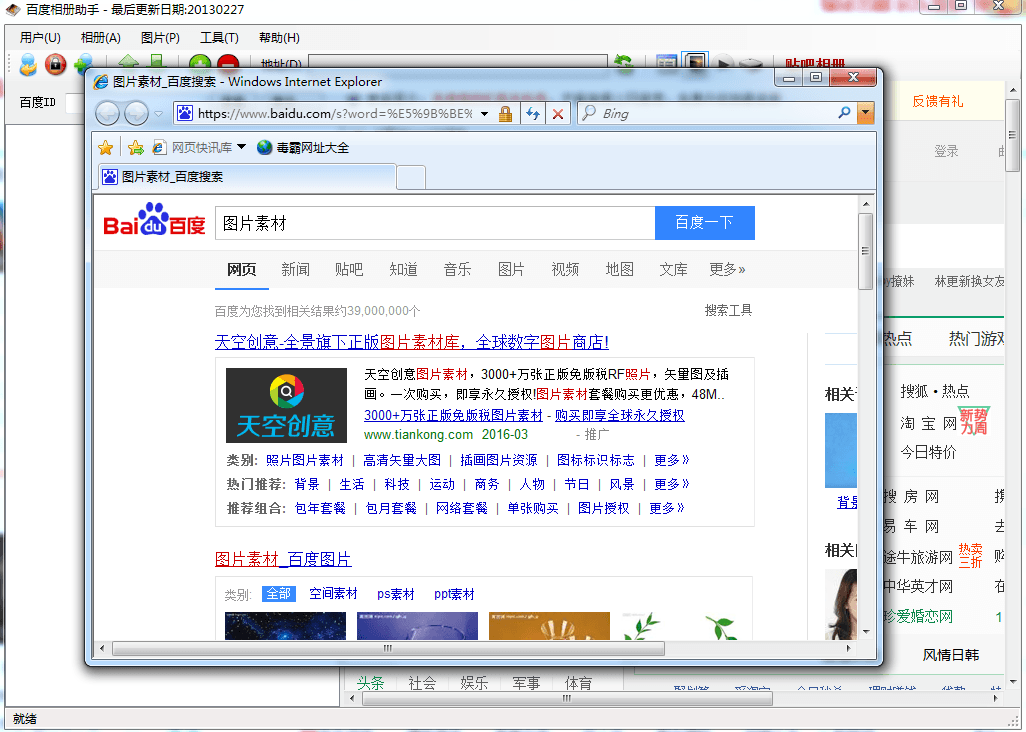Screen dimensions: 1026x732
Task: Open the 照片图片素材 category link
Action: [x=305, y=461]
